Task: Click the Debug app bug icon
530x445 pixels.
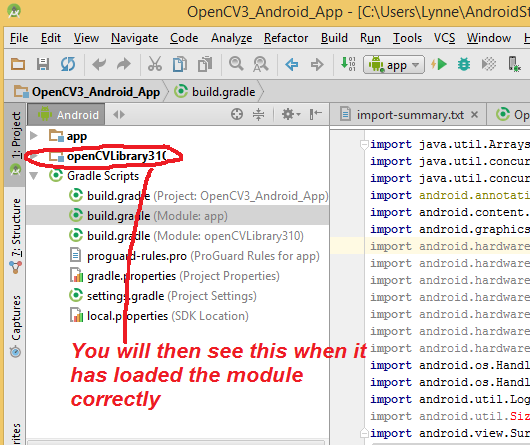Action: [x=464, y=64]
